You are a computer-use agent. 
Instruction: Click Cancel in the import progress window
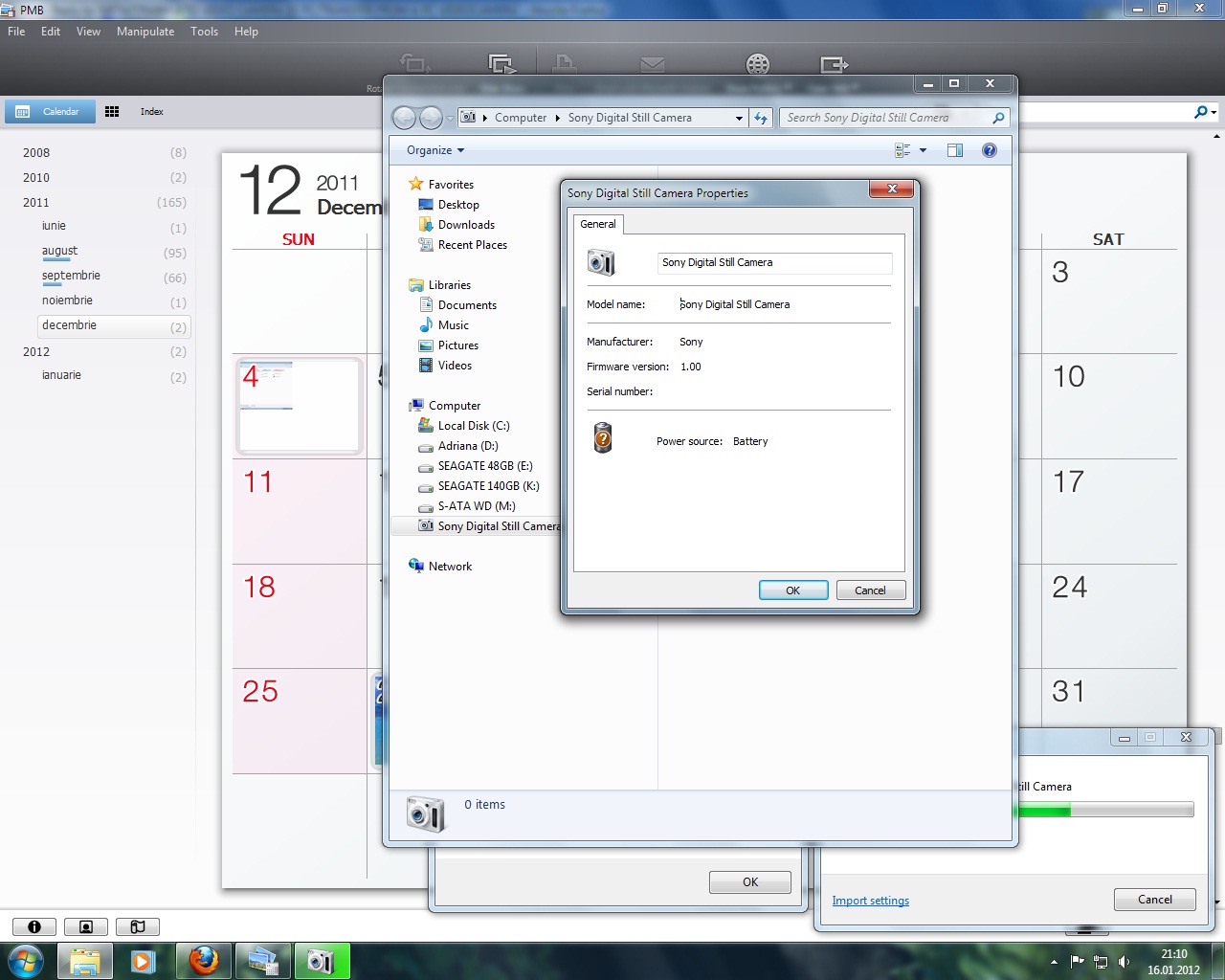click(1155, 900)
